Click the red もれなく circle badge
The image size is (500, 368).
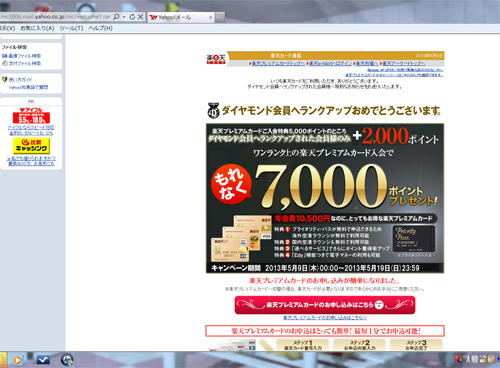click(231, 184)
